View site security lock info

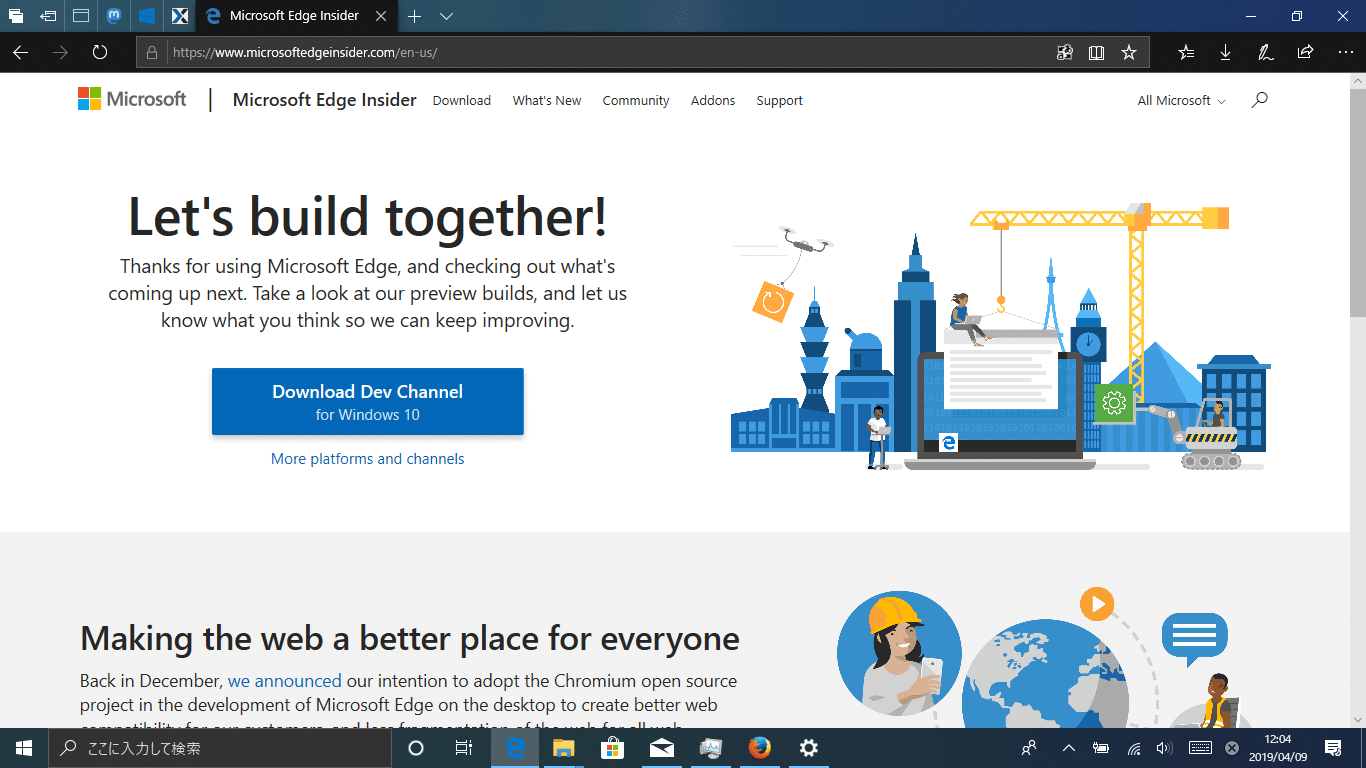tap(152, 53)
